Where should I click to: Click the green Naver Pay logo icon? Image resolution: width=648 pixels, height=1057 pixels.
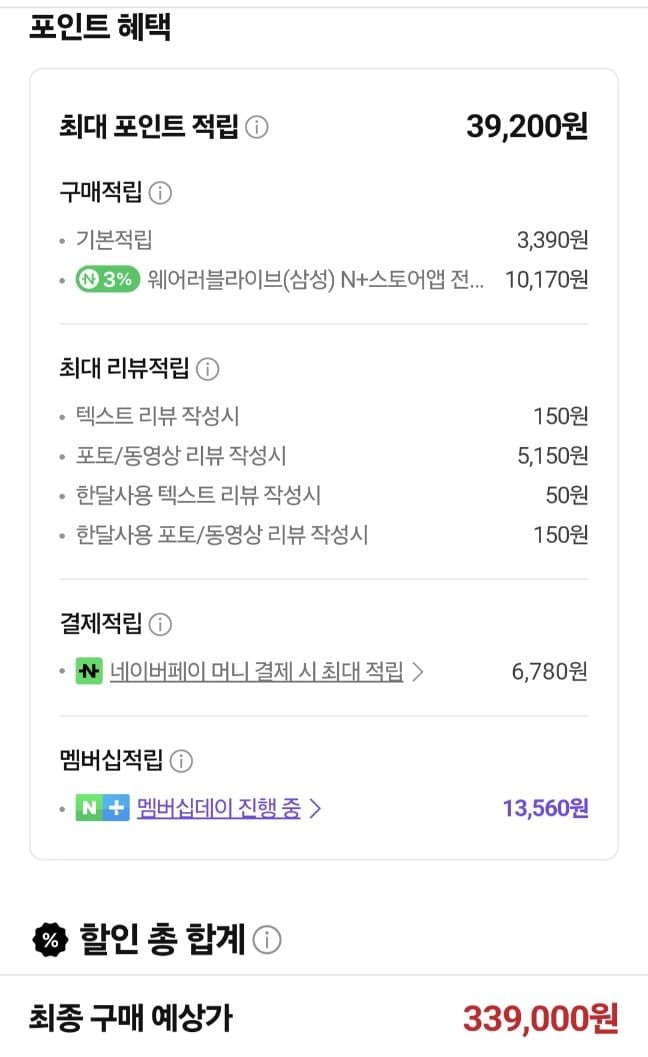[89, 671]
